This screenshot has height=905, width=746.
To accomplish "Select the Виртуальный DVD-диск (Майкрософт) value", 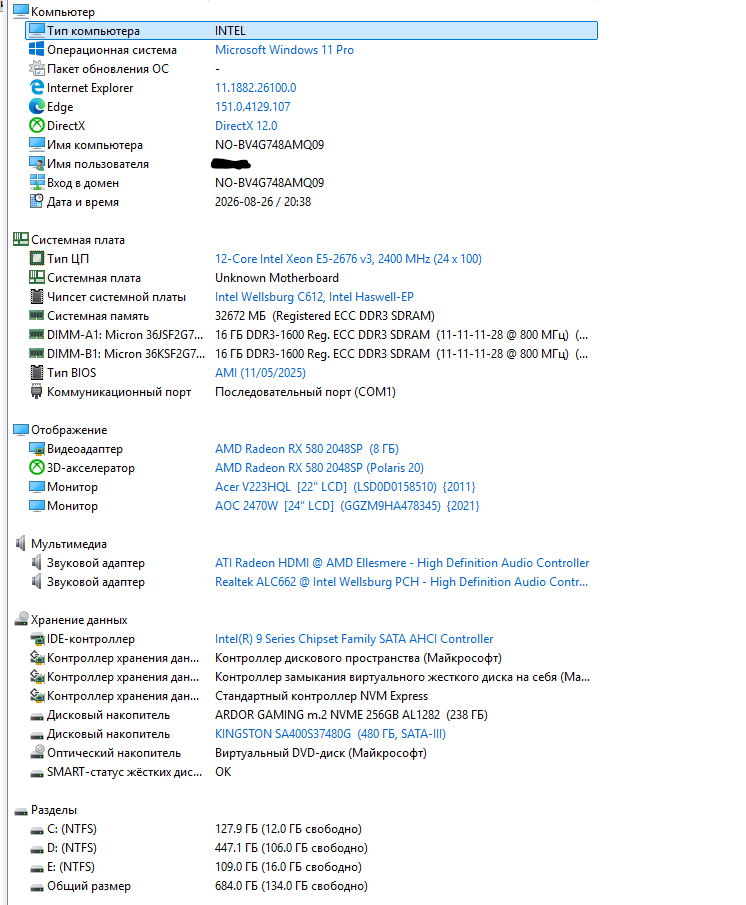I will click(320, 753).
